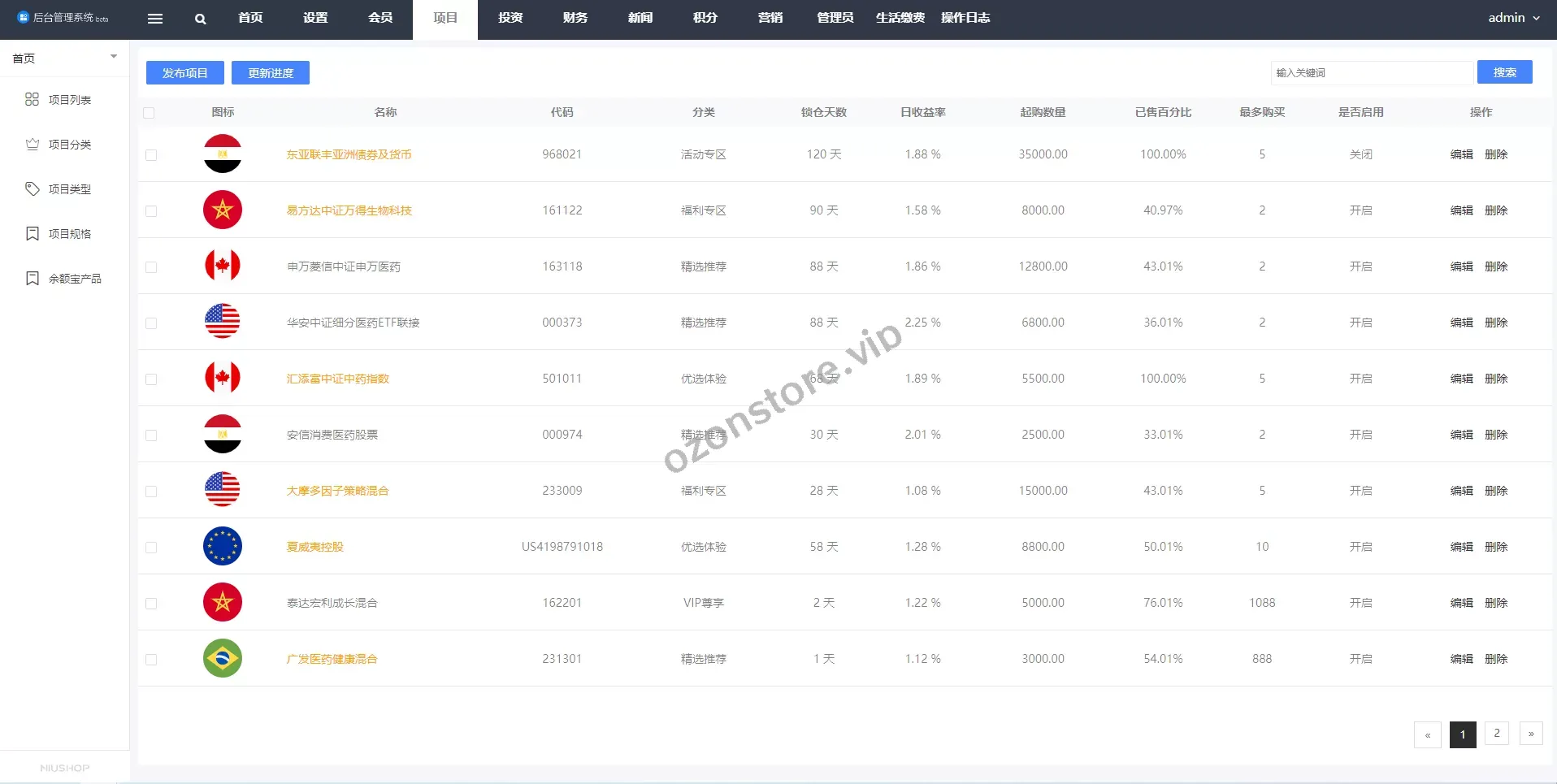The image size is (1557, 784).
Task: Click the search magnifier icon in header
Action: pyautogui.click(x=201, y=19)
